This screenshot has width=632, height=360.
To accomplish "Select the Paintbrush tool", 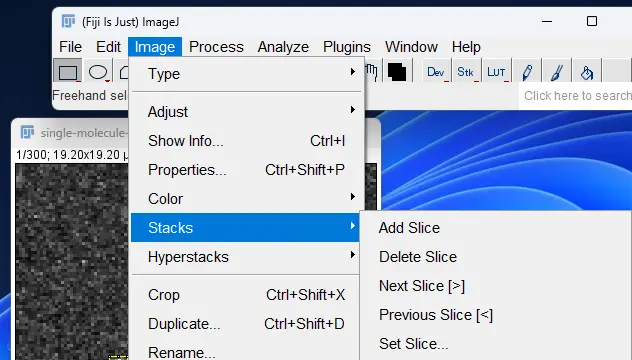I will click(x=557, y=72).
